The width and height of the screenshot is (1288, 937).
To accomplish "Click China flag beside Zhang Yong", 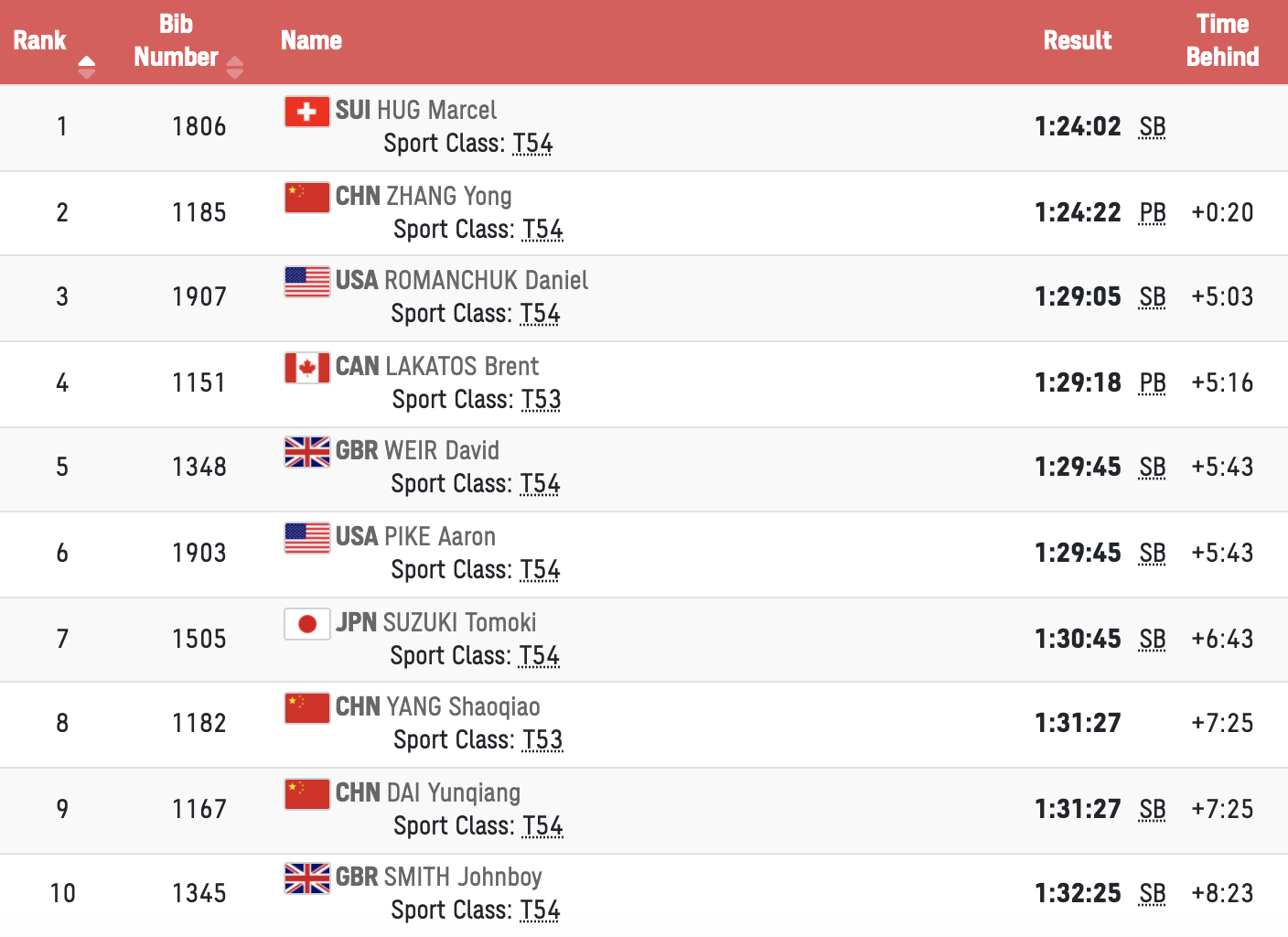I will [x=306, y=198].
